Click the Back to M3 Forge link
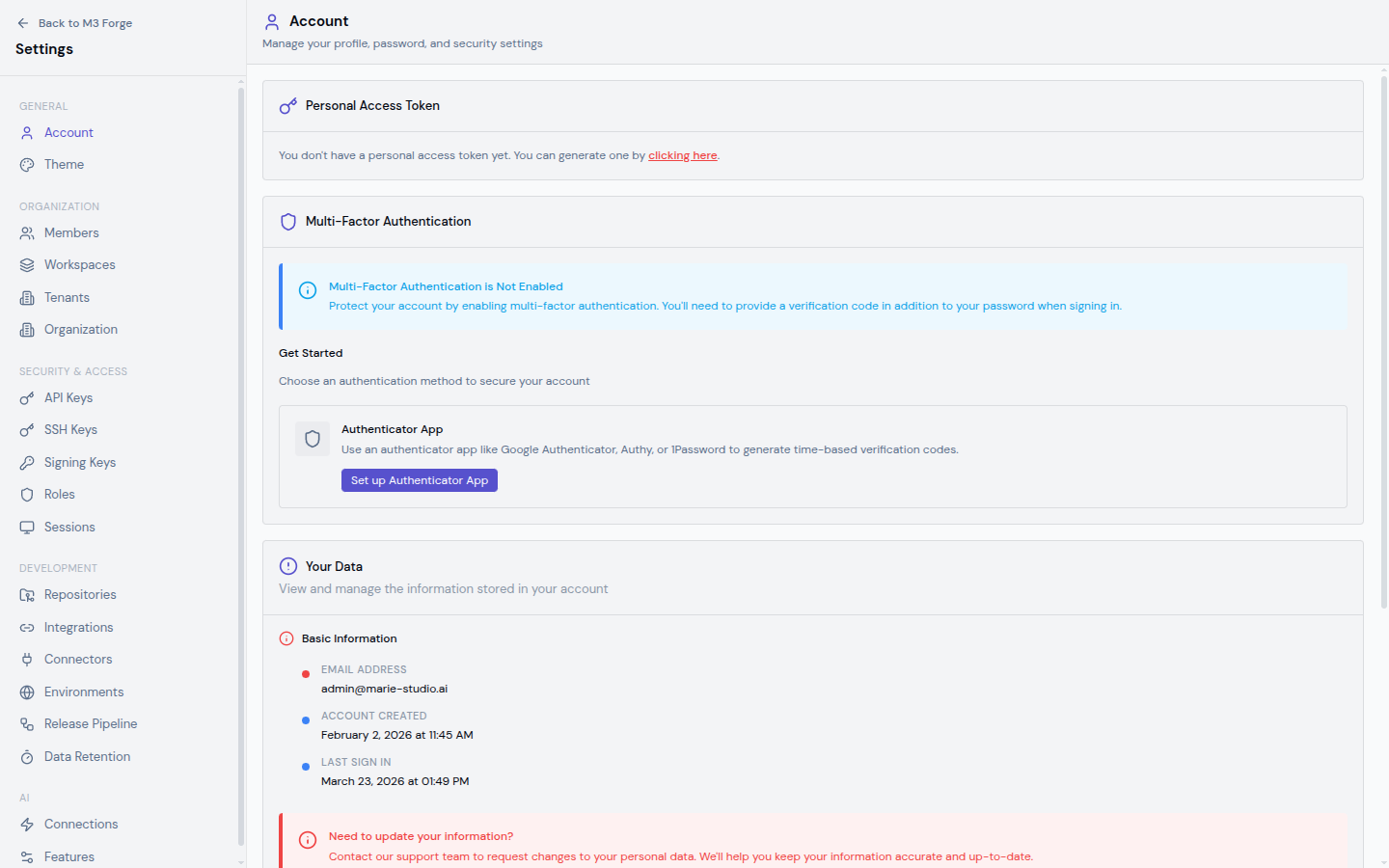 coord(85,23)
